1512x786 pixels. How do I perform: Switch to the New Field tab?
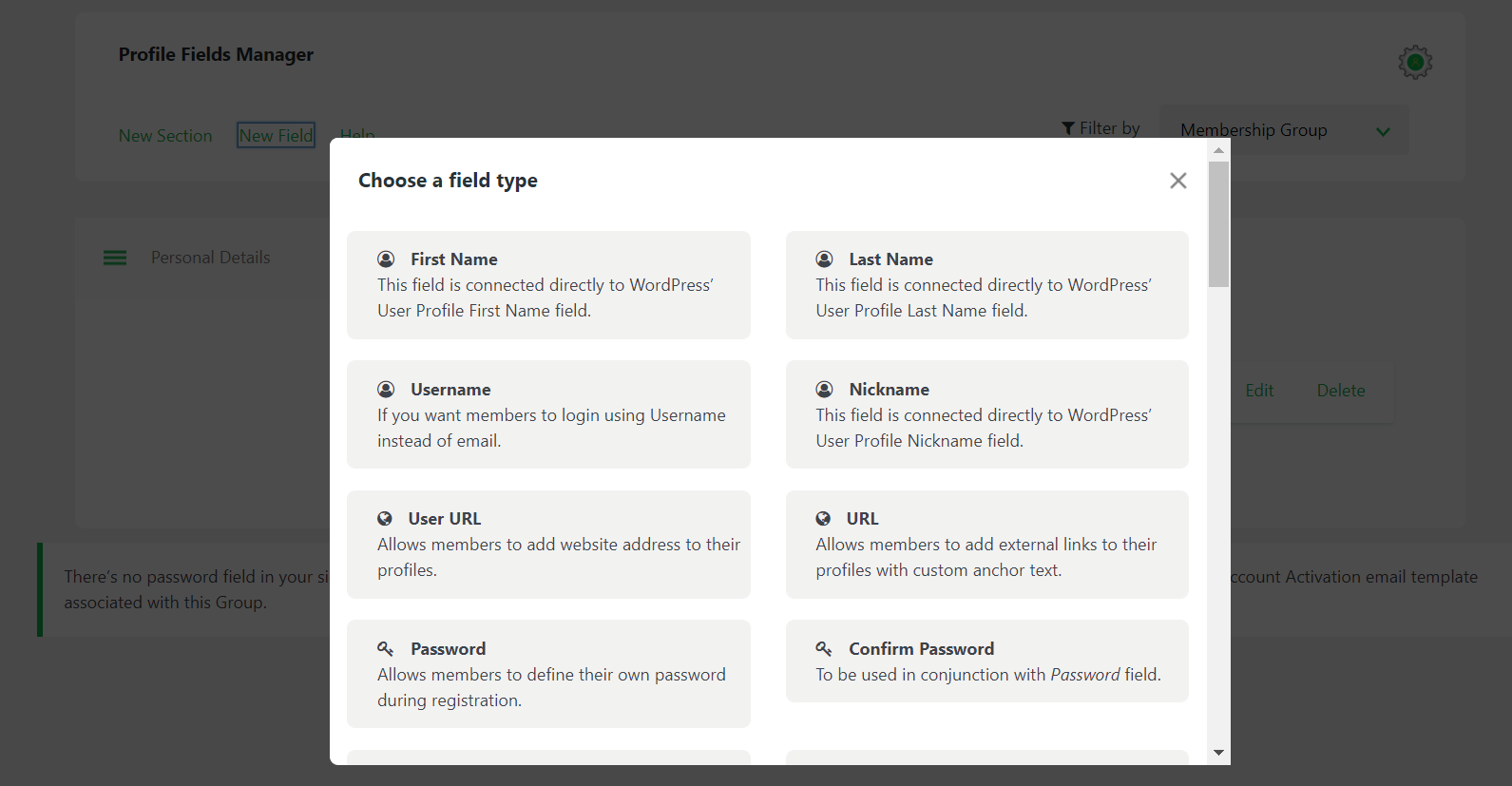(x=275, y=135)
